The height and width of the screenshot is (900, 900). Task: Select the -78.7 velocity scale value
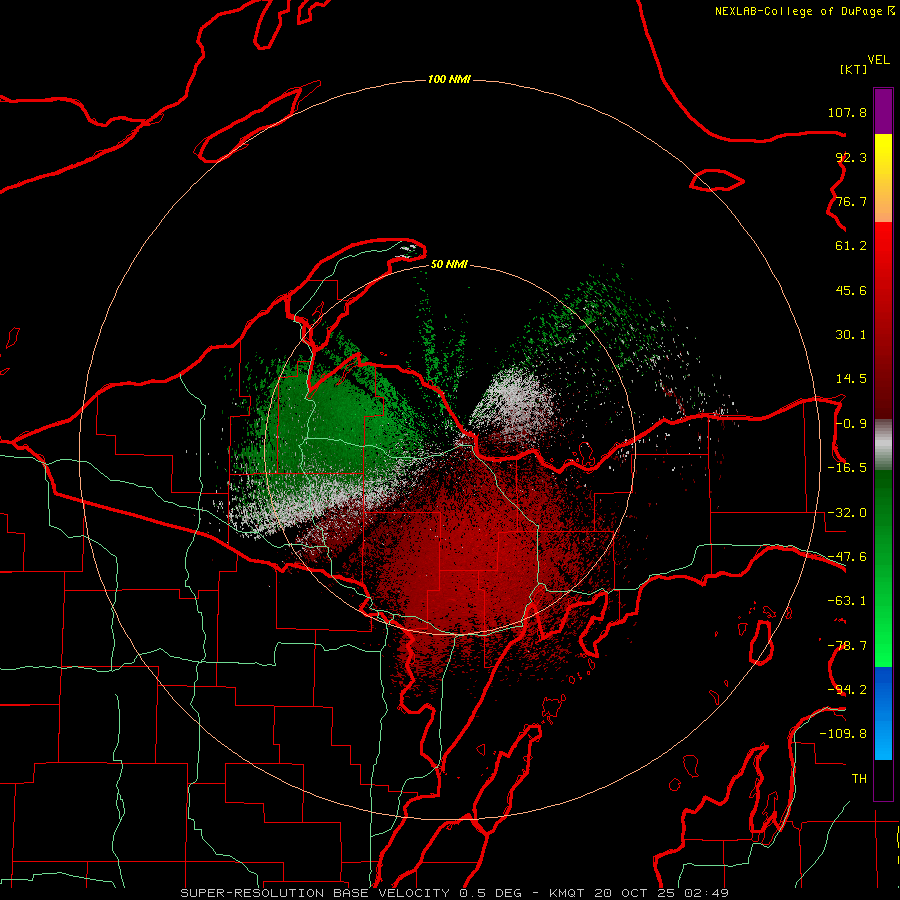tap(847, 646)
